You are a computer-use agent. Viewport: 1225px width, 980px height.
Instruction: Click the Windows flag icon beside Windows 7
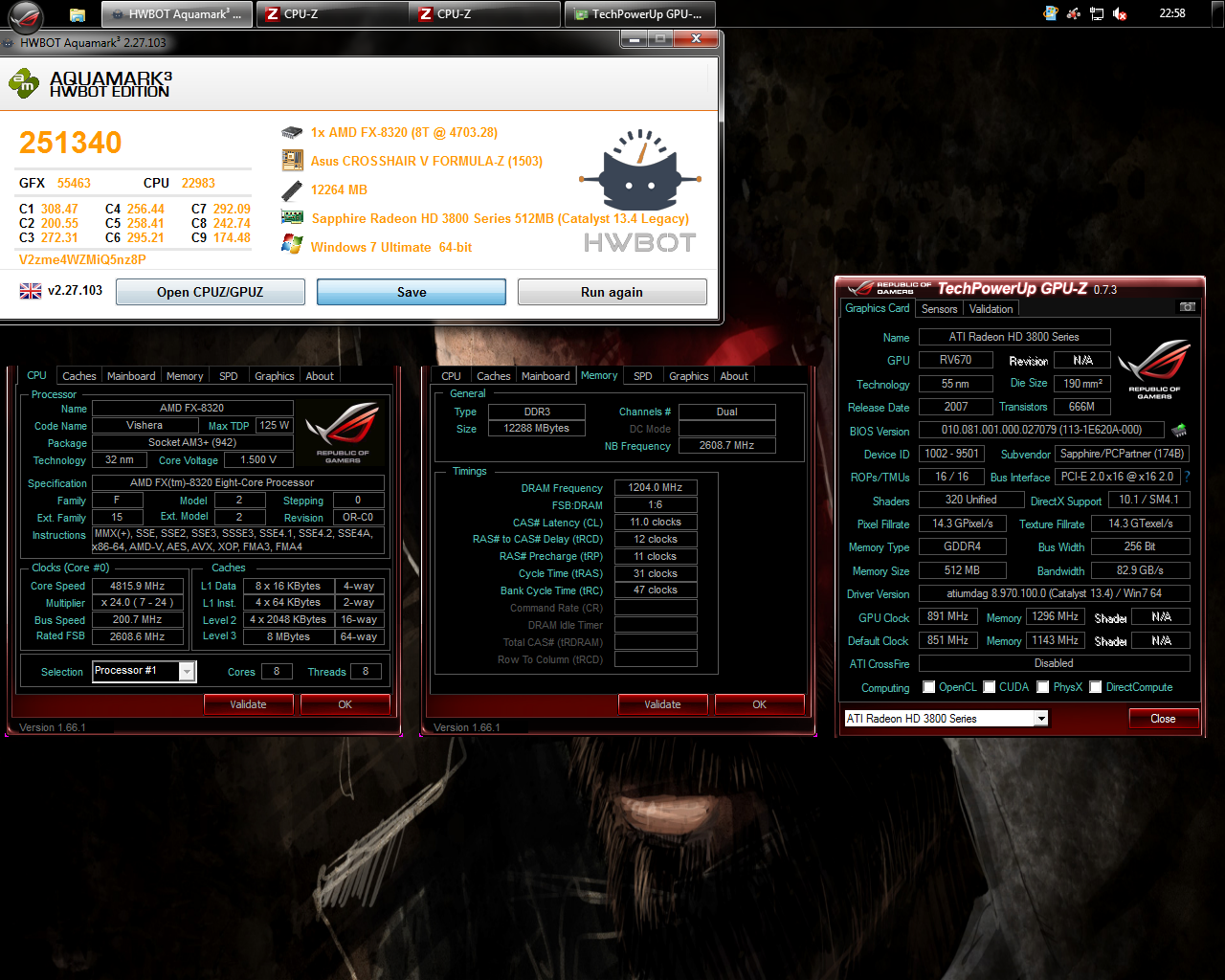click(x=292, y=245)
